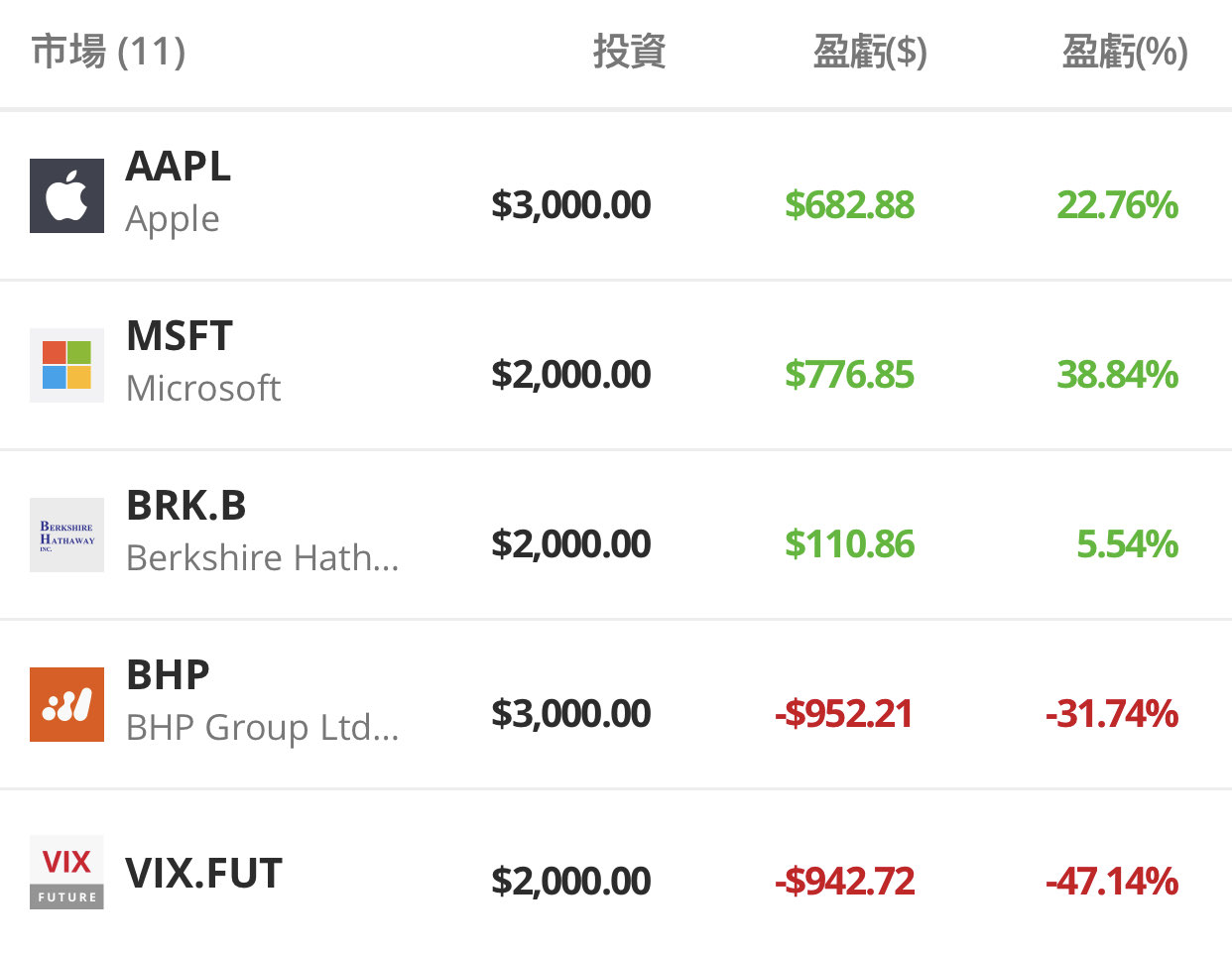
Task: Click BHP's -$952.21 loss value
Action: tap(843, 714)
